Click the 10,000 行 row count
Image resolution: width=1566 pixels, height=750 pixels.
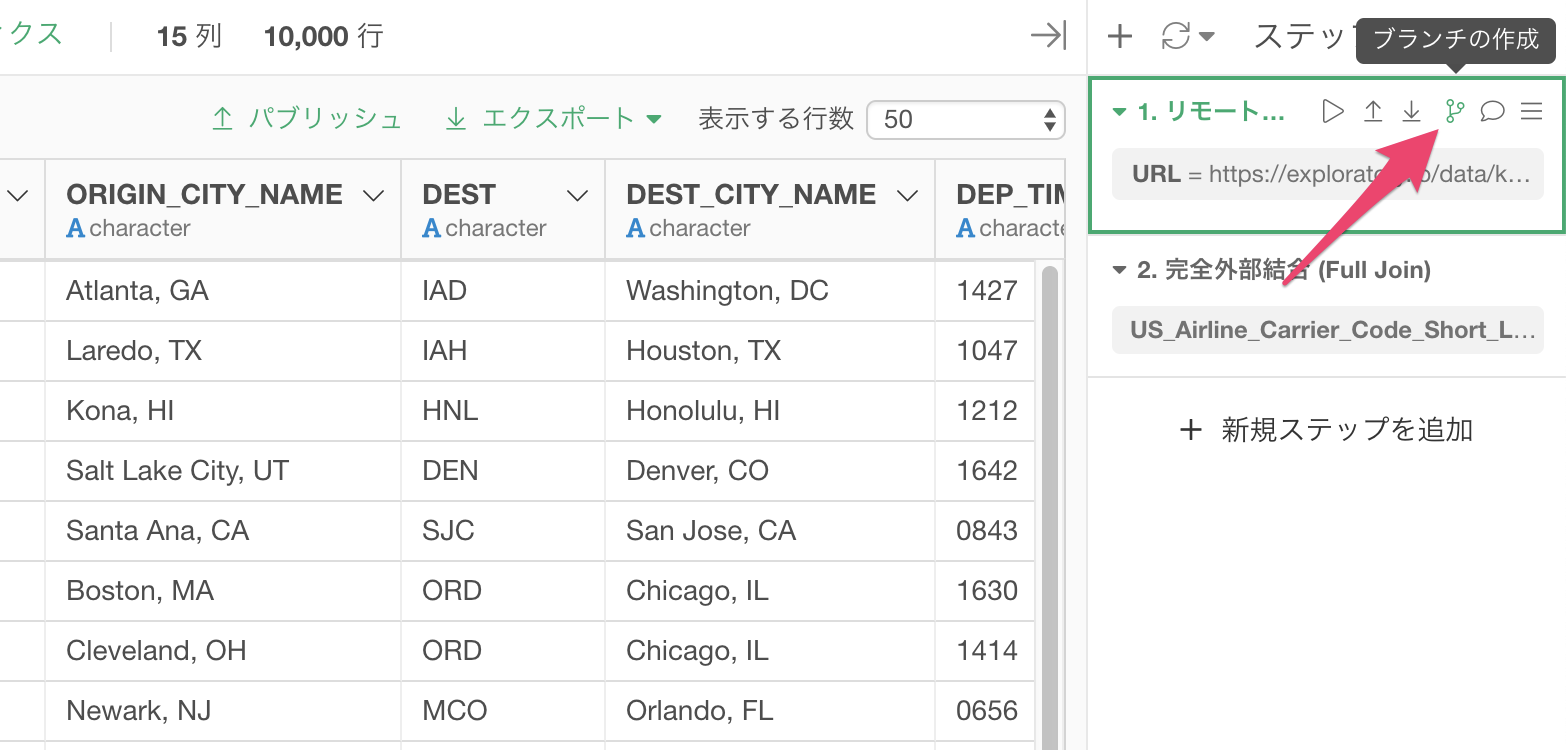pyautogui.click(x=323, y=37)
